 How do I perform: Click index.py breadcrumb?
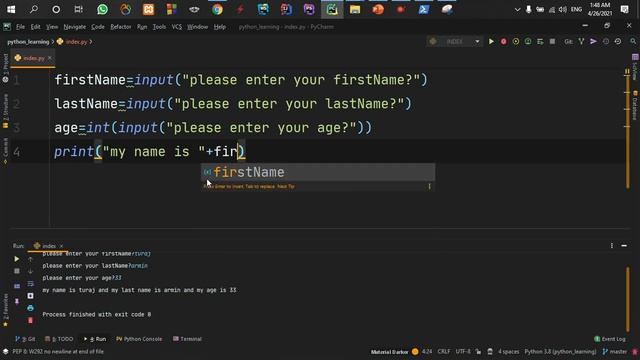(73, 42)
